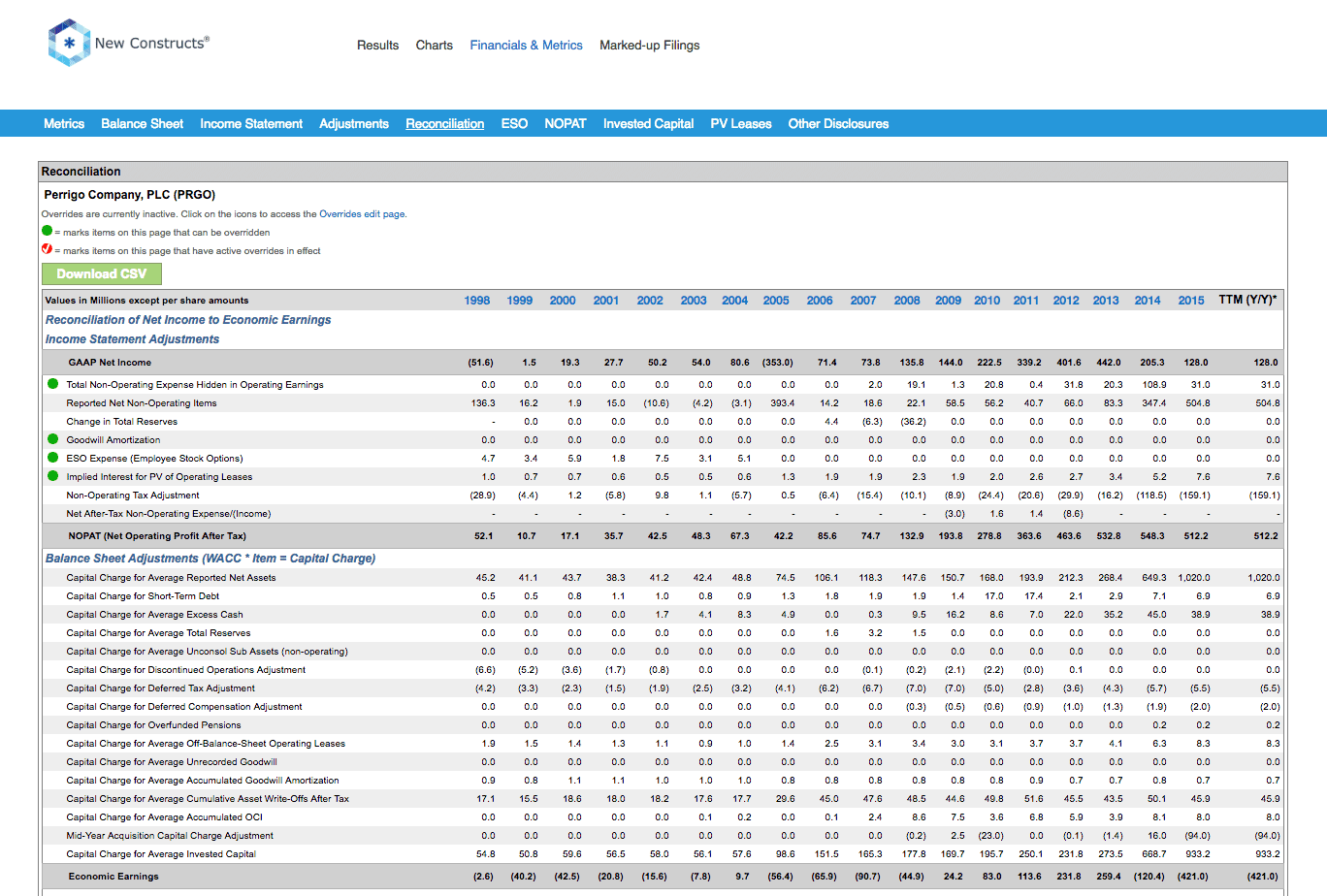The height and width of the screenshot is (896, 1327).
Task: Click the 2006 year column link
Action: (820, 301)
